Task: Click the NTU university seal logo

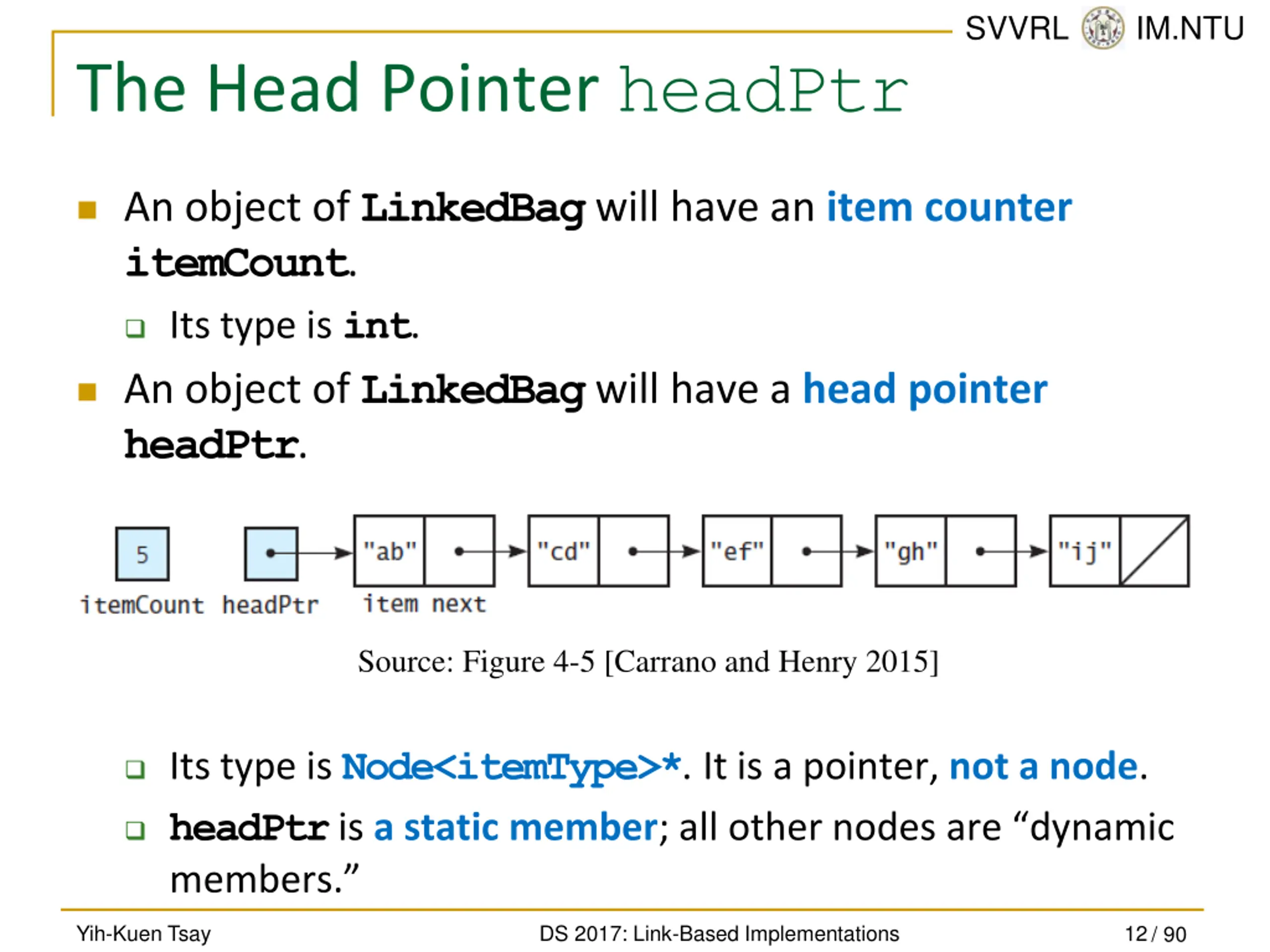Action: [1102, 28]
